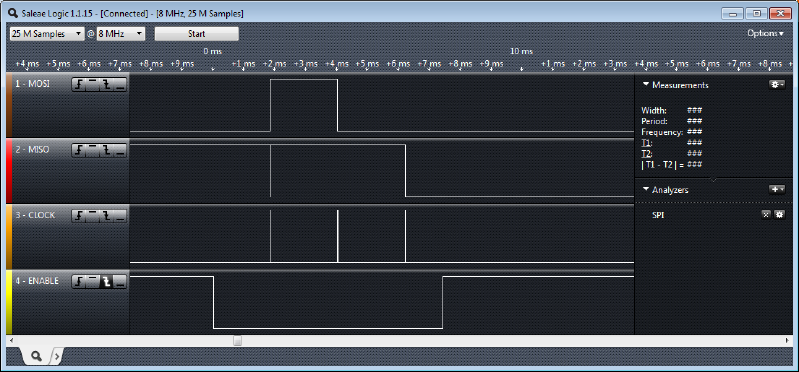Open the 25 M Samples dropdown

[x=46, y=34]
